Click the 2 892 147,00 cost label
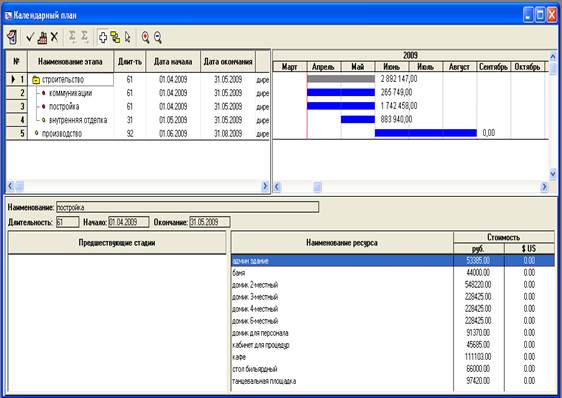The height and width of the screenshot is (398, 562). click(399, 79)
